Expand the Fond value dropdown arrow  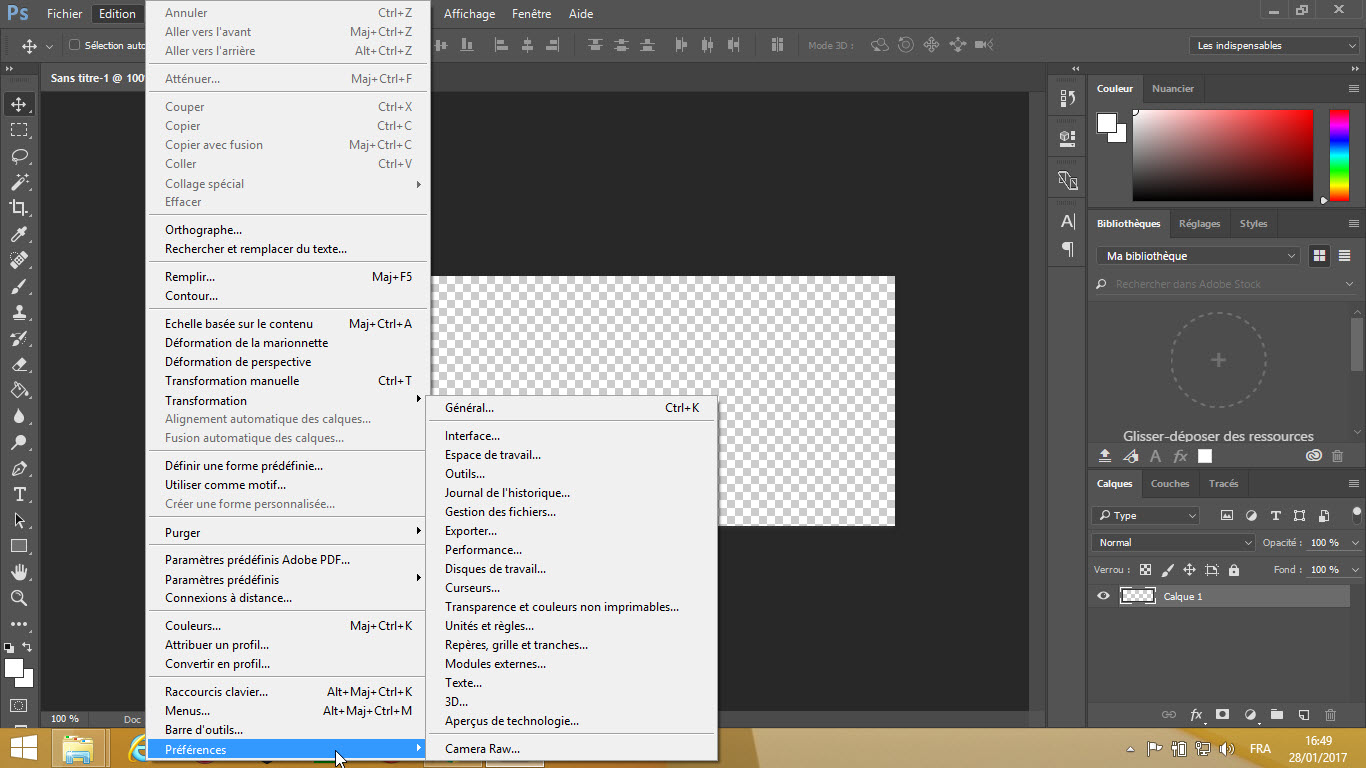pyautogui.click(x=1355, y=570)
